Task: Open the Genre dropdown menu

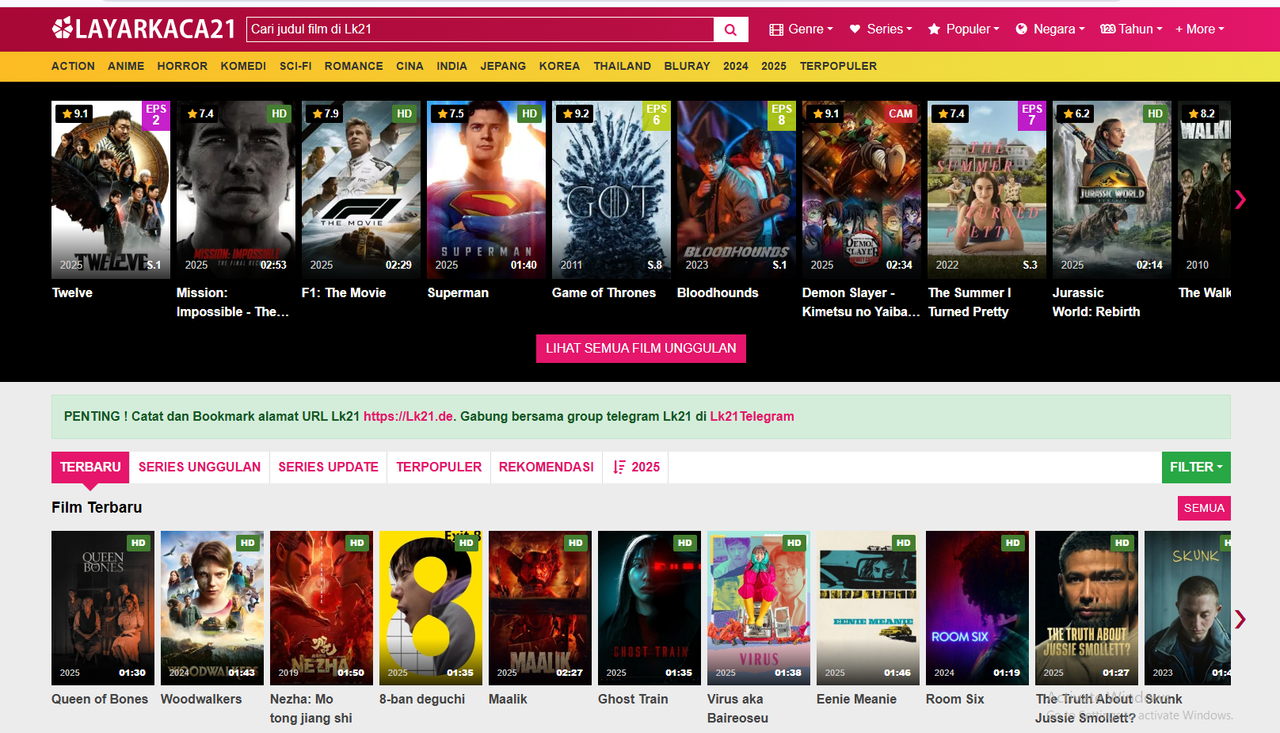Action: [x=801, y=29]
